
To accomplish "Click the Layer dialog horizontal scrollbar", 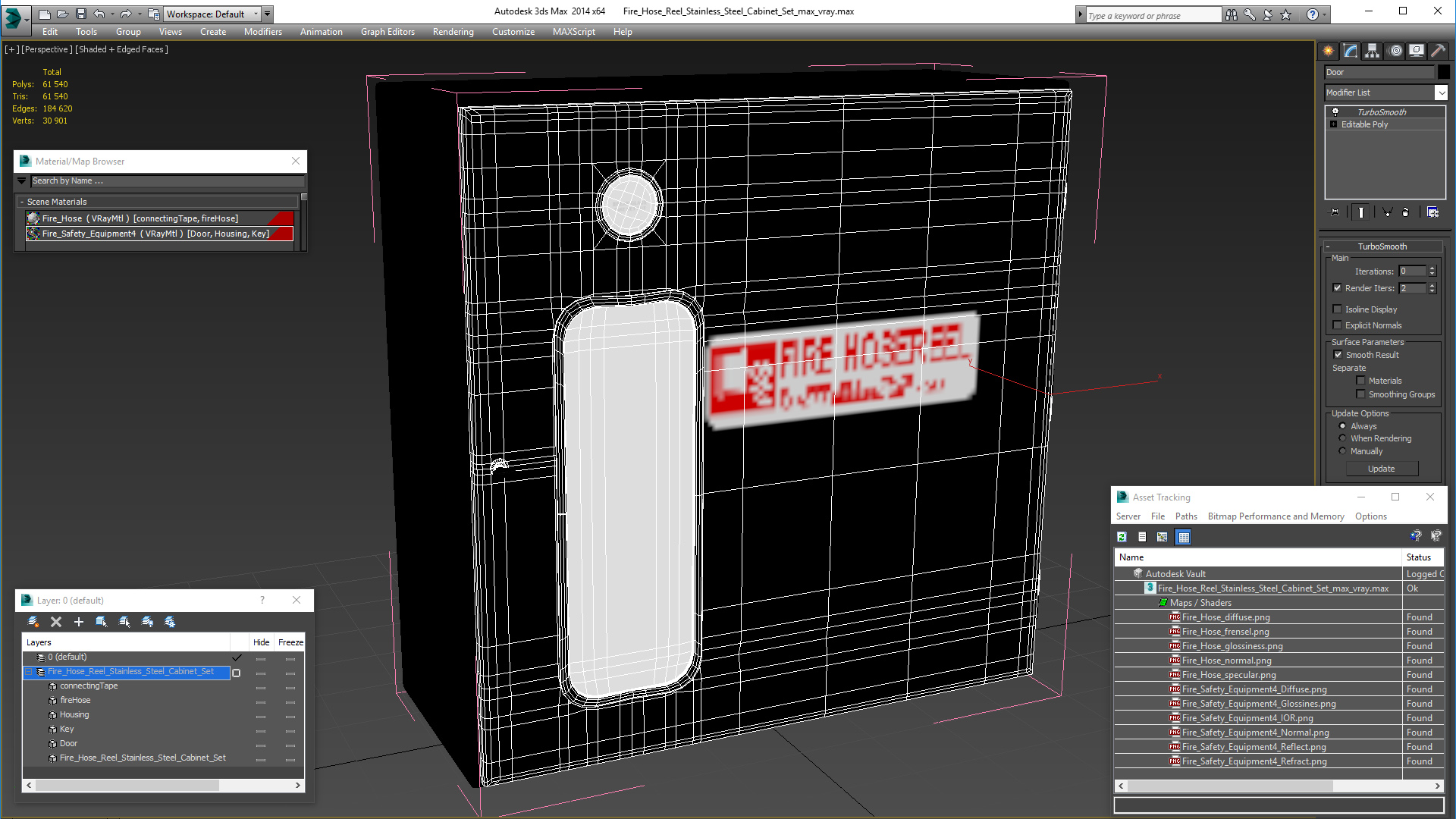I will (x=164, y=786).
